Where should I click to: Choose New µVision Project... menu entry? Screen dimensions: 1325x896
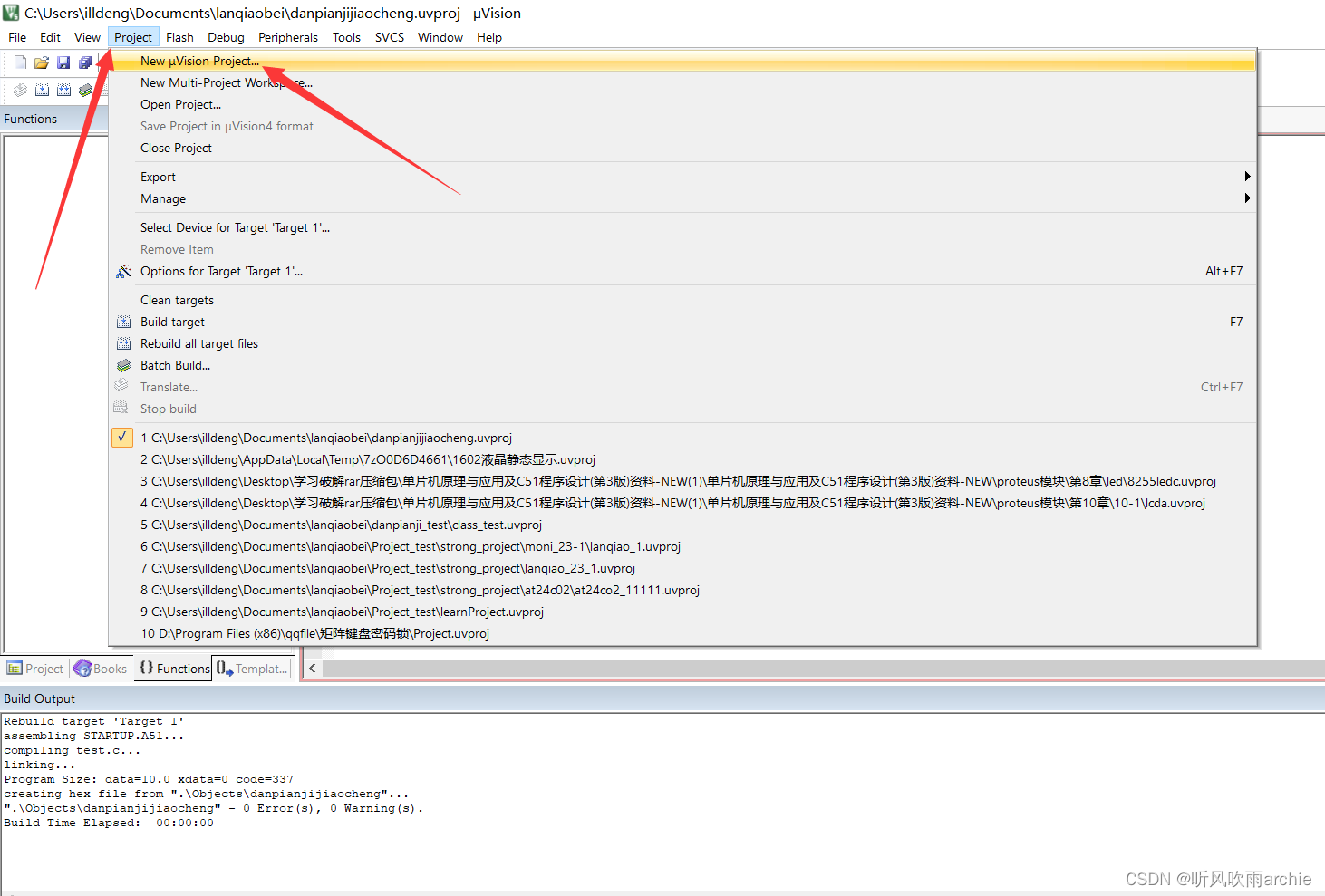[x=682, y=61]
